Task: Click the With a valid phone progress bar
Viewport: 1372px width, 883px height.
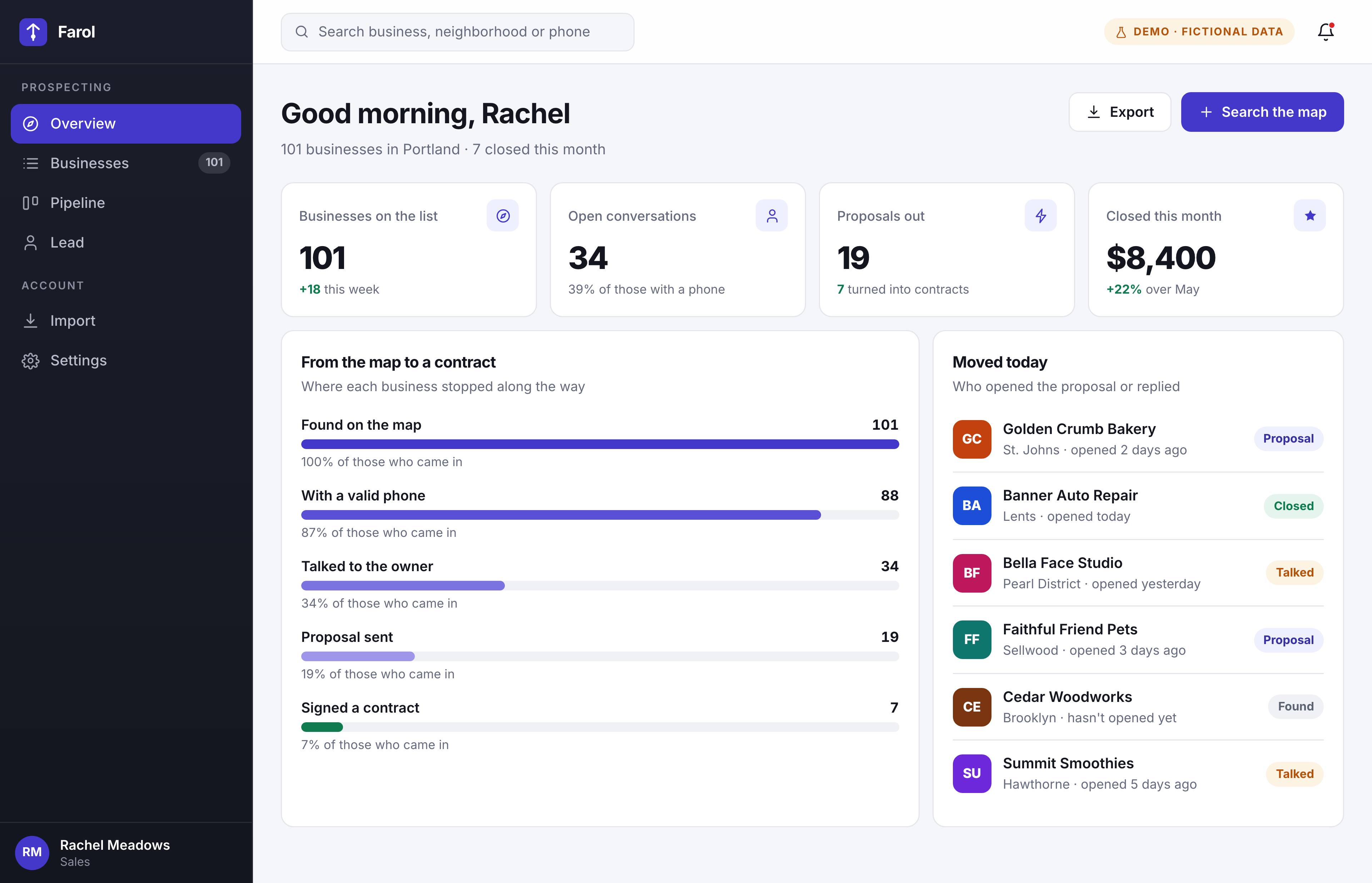Action: 600,515
